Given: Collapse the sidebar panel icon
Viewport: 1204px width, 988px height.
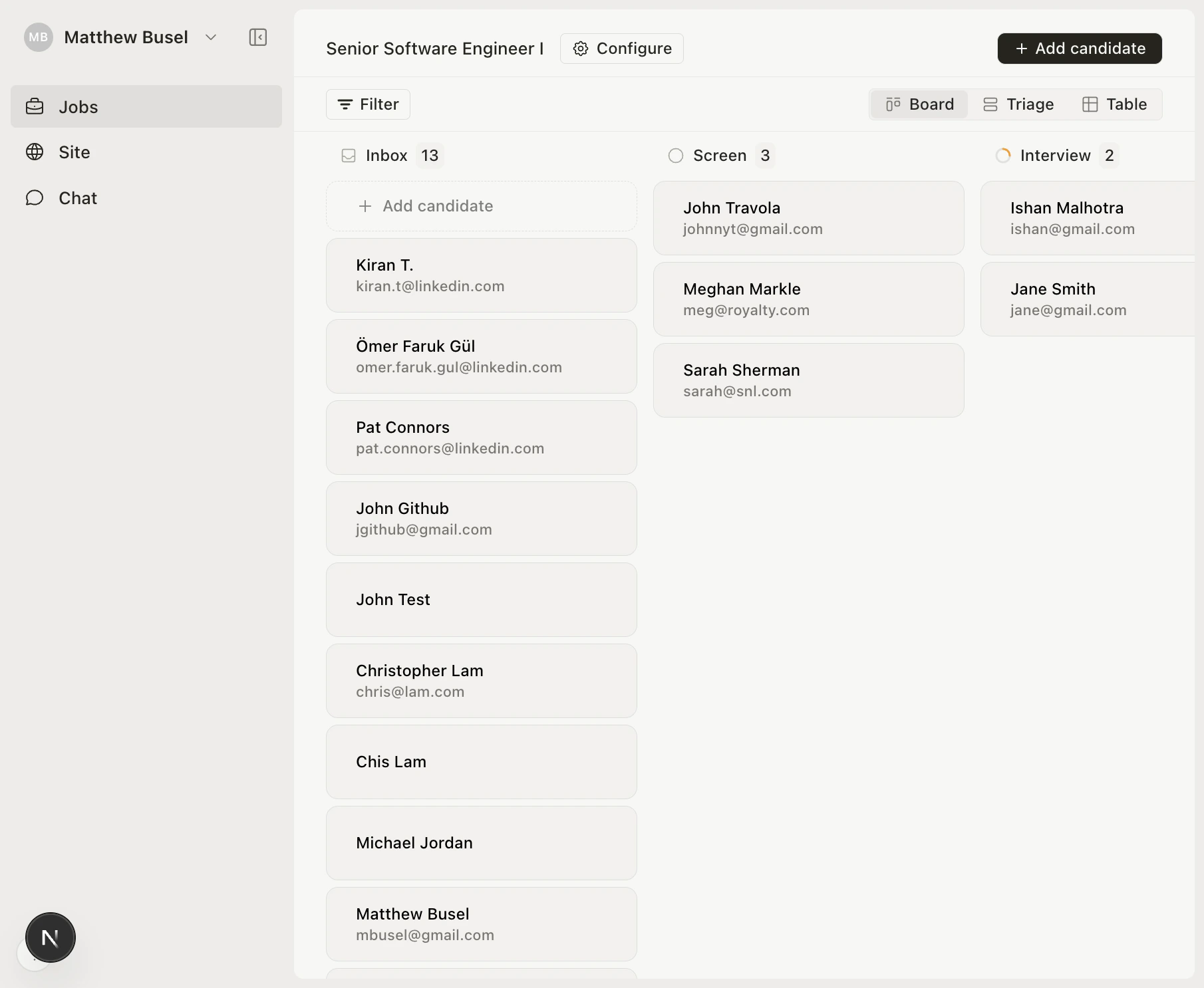Looking at the screenshot, I should 258,37.
